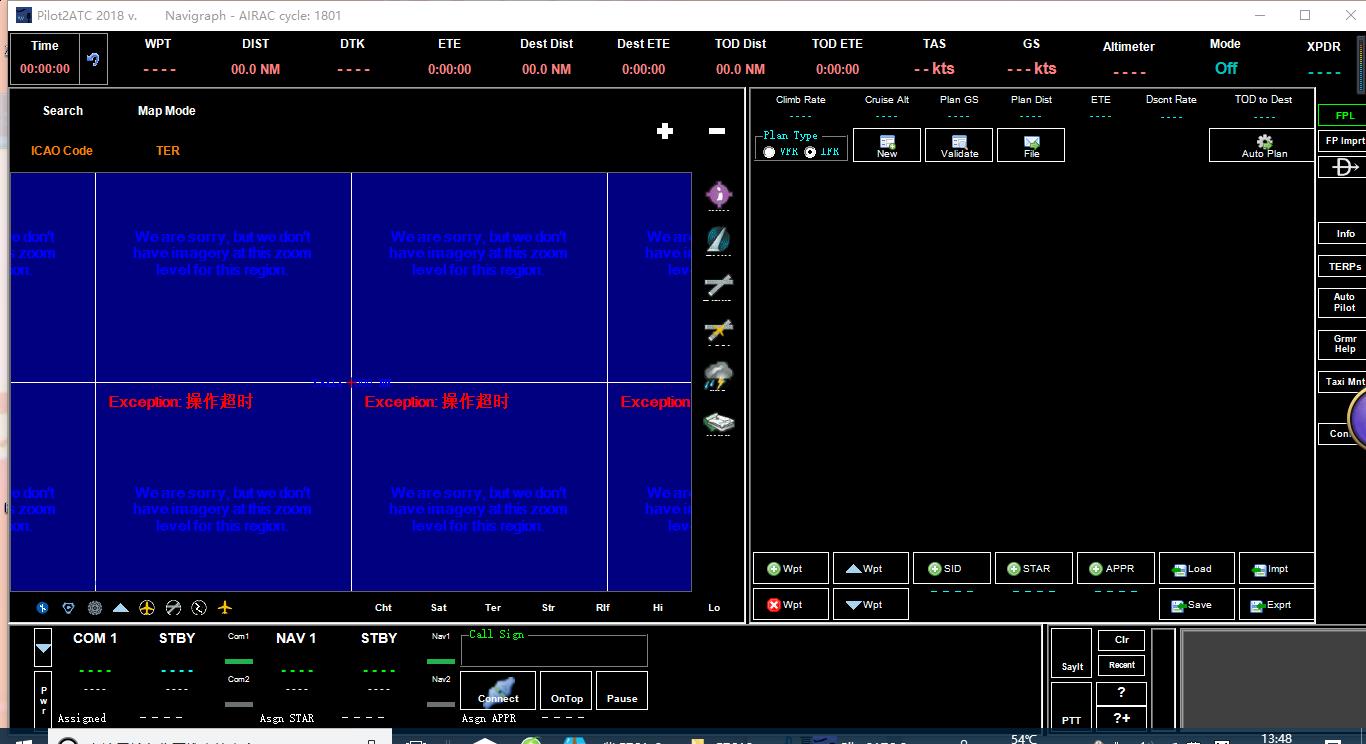Toggle Com2 gray selector bar
This screenshot has width=1366, height=744.
(239, 704)
